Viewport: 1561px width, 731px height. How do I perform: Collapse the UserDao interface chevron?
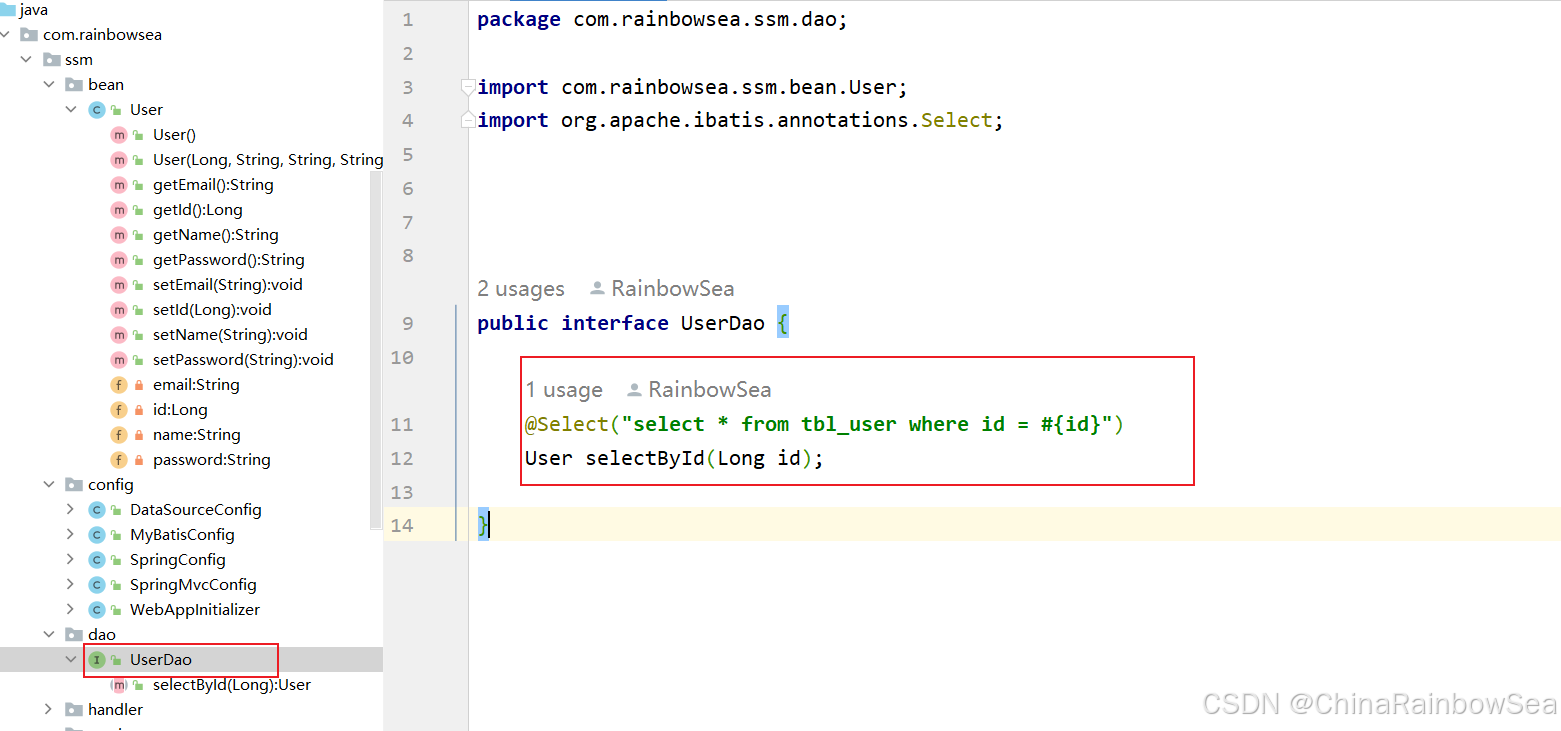[x=71, y=660]
